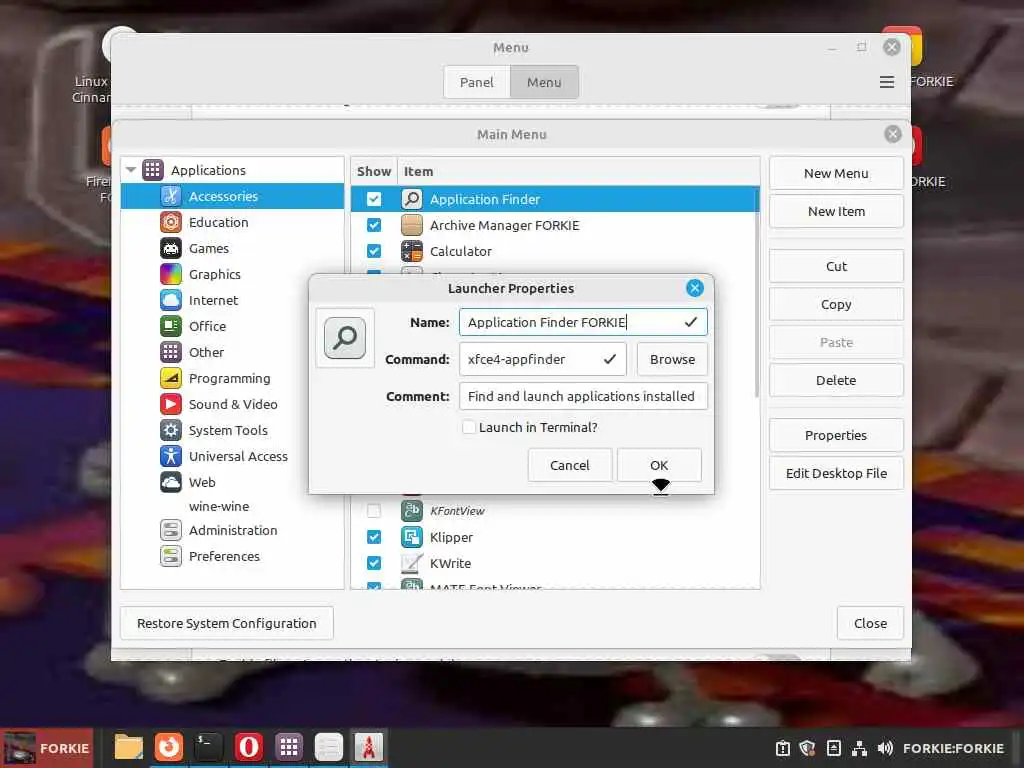The height and width of the screenshot is (768, 1024).
Task: Select the Other category icon
Action: pos(170,352)
